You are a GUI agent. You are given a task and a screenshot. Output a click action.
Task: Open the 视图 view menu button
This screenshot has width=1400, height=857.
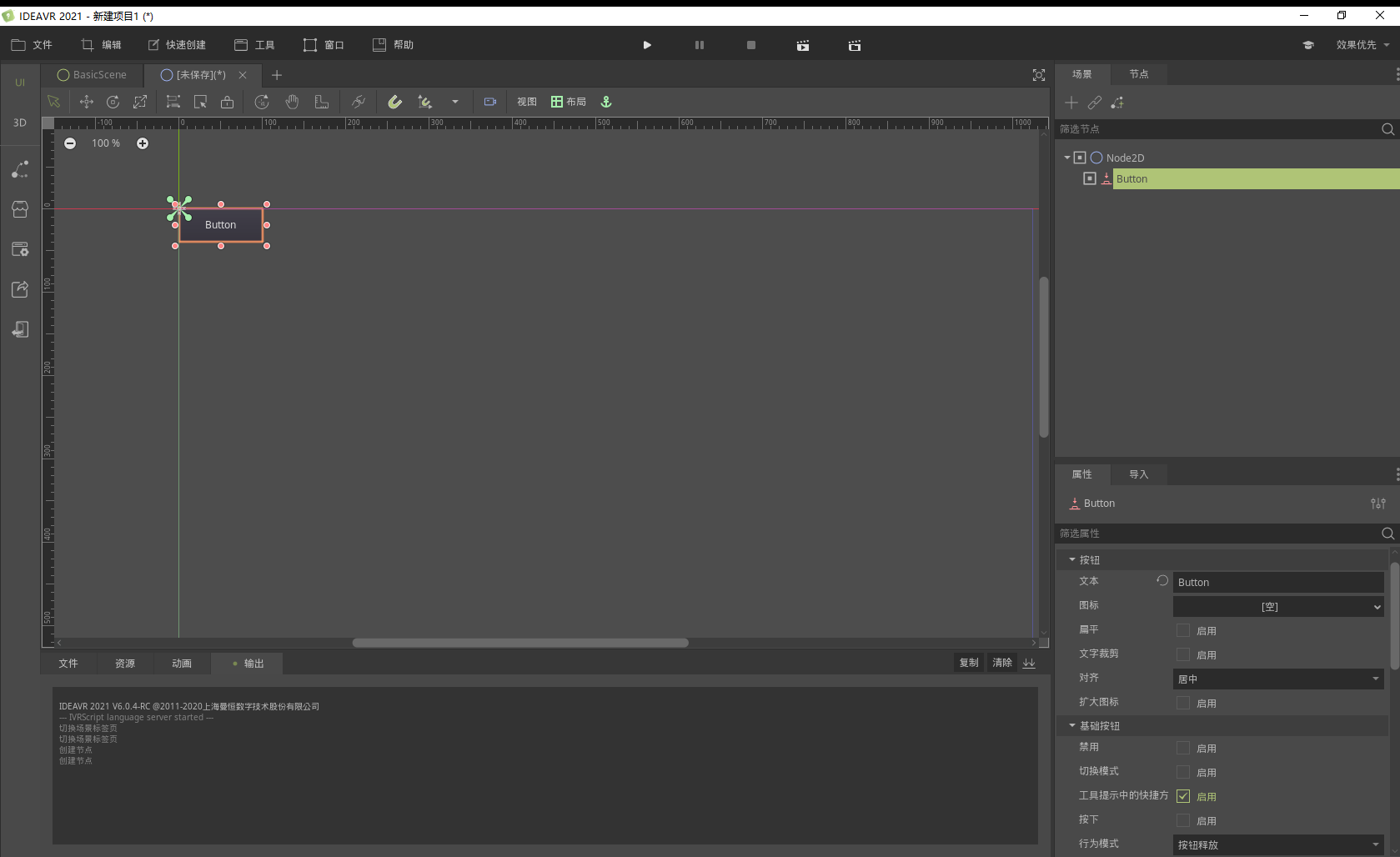pos(527,102)
